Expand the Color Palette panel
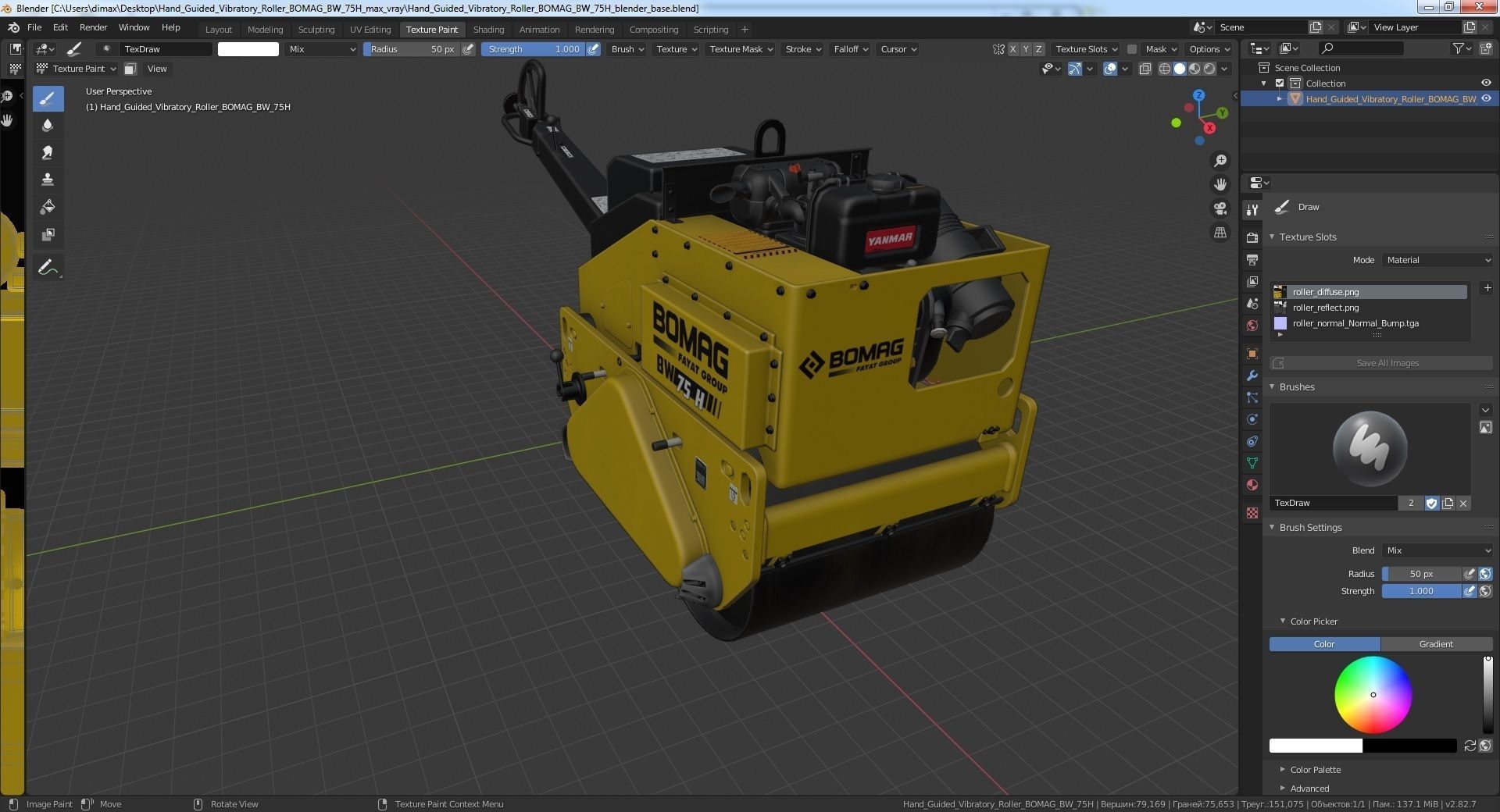Screen dimensions: 1500x812 tap(1282, 770)
